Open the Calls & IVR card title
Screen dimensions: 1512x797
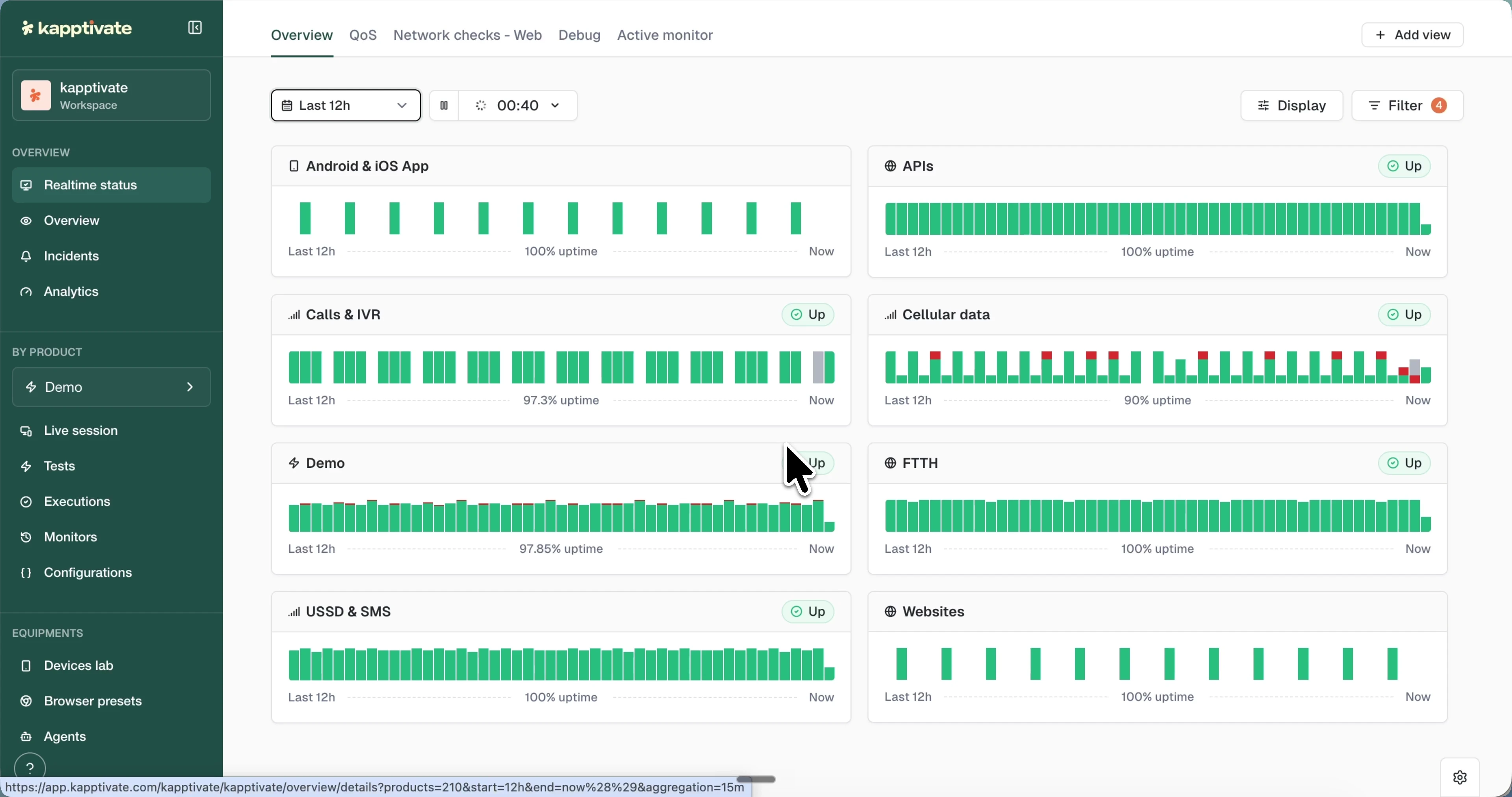click(343, 315)
